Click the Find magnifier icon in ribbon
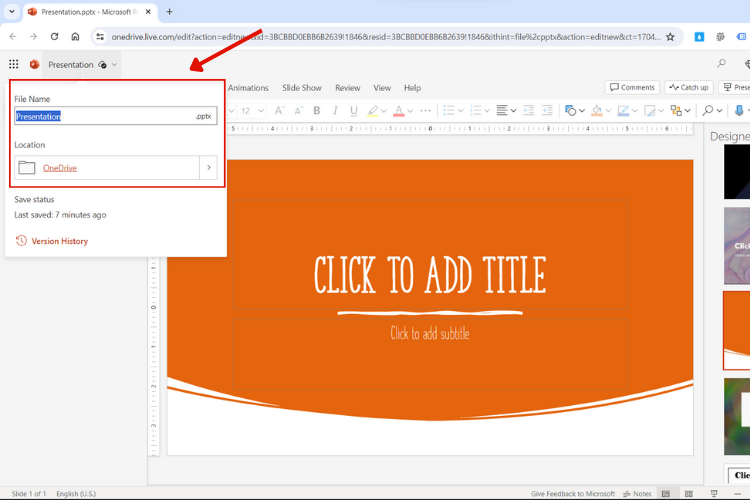This screenshot has height=500, width=750. click(x=707, y=111)
